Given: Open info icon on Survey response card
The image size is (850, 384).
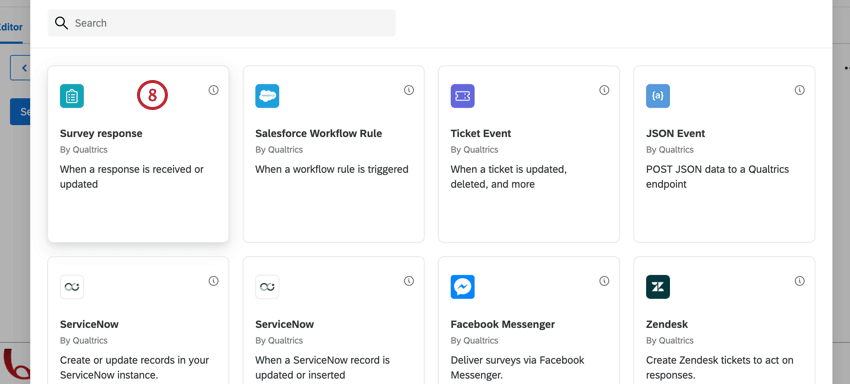Looking at the screenshot, I should click(214, 90).
